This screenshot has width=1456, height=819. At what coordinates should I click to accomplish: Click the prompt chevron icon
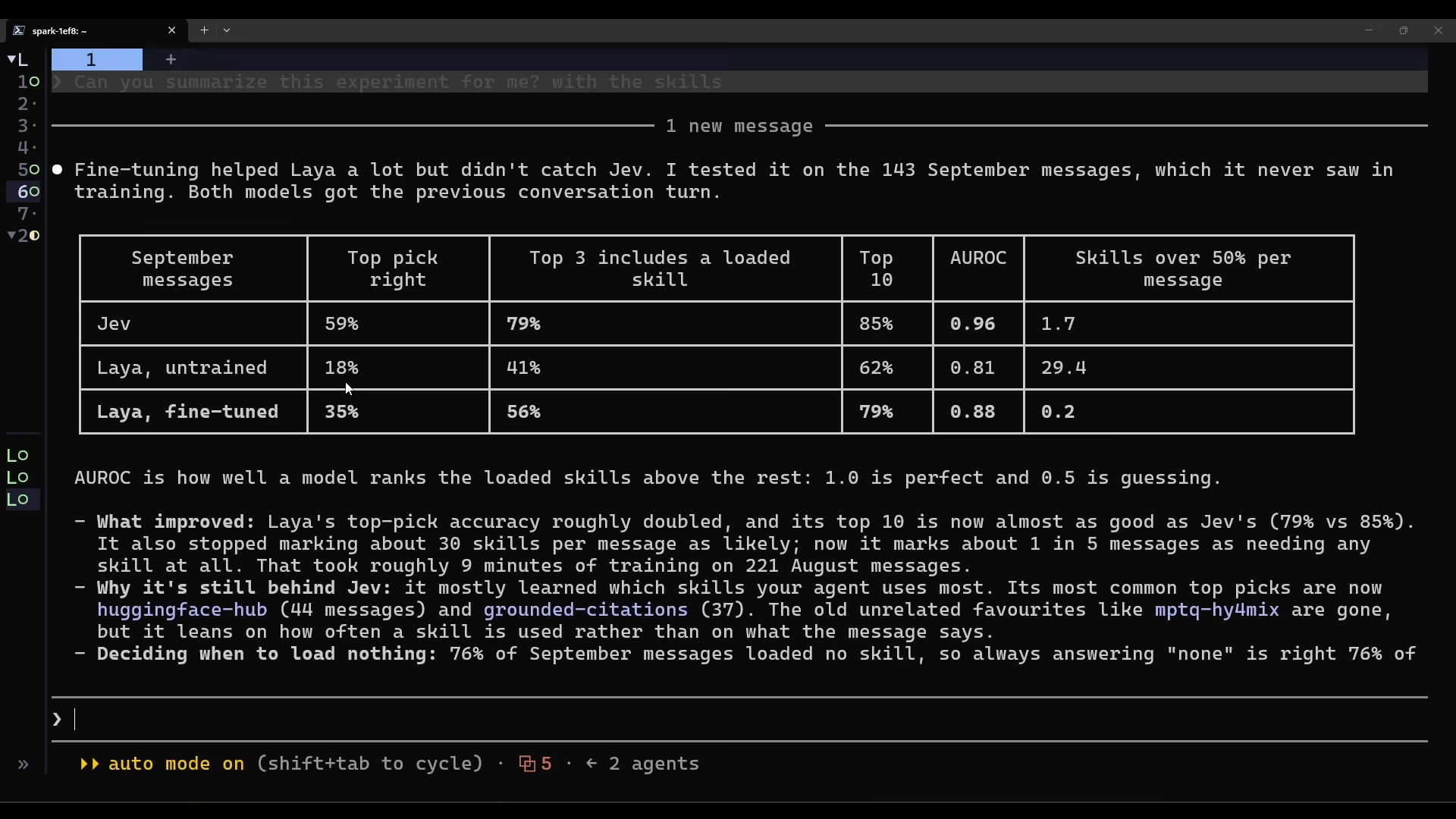point(57,719)
